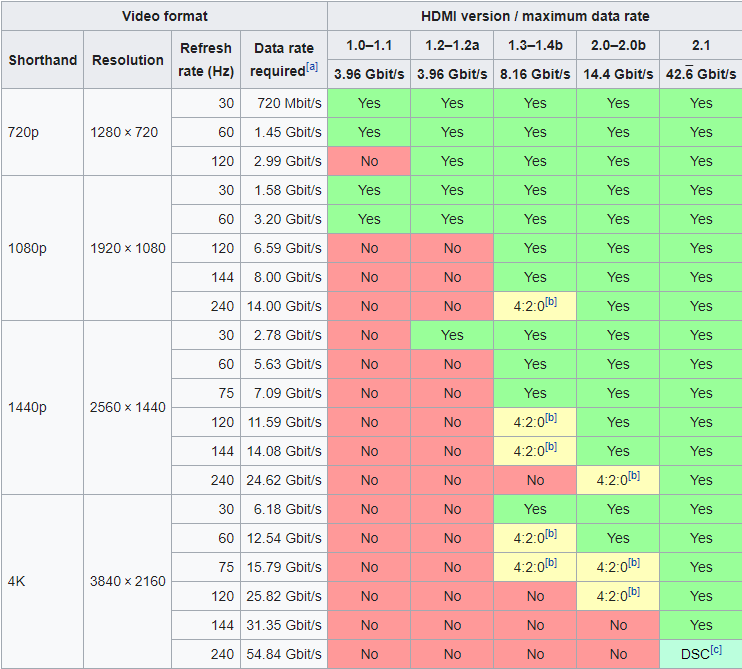742x669 pixels.
Task: Open footnote [c] beside DSC cell
Action: 716,650
